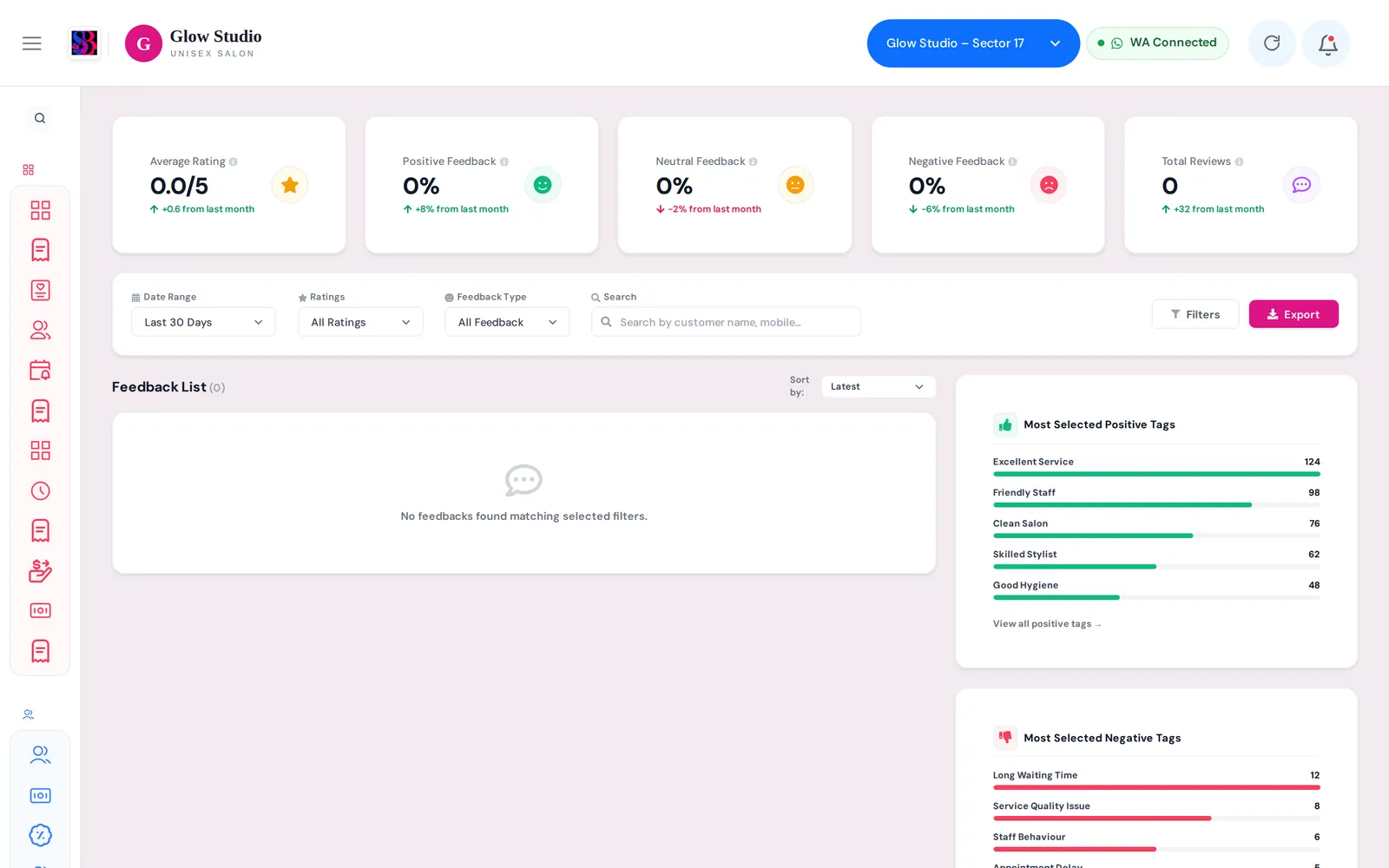Click the info icon beside Total Reviews
Viewport: 1389px width, 868px height.
(1239, 161)
